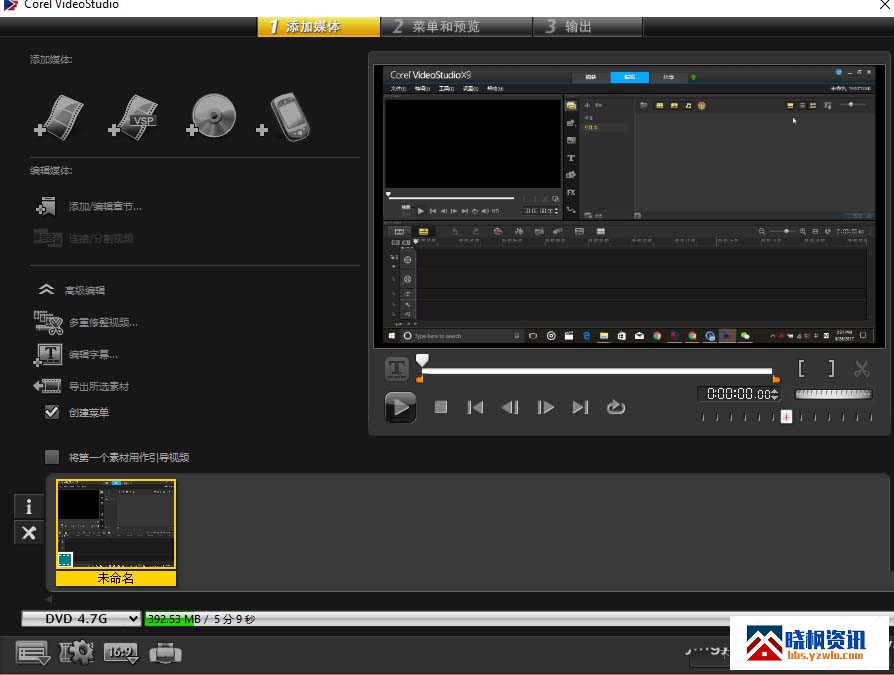Click the preview video window
This screenshot has height=675, width=894.
[629, 206]
